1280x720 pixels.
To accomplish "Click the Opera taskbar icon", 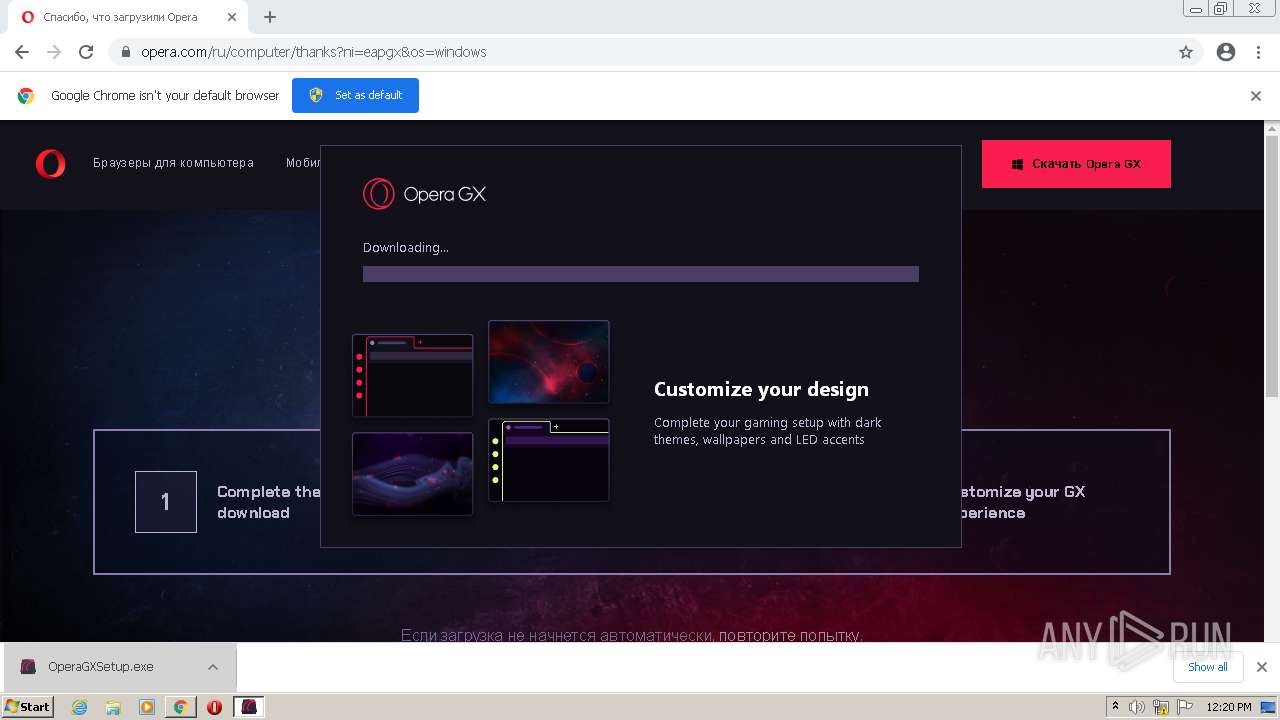I will click(x=214, y=707).
